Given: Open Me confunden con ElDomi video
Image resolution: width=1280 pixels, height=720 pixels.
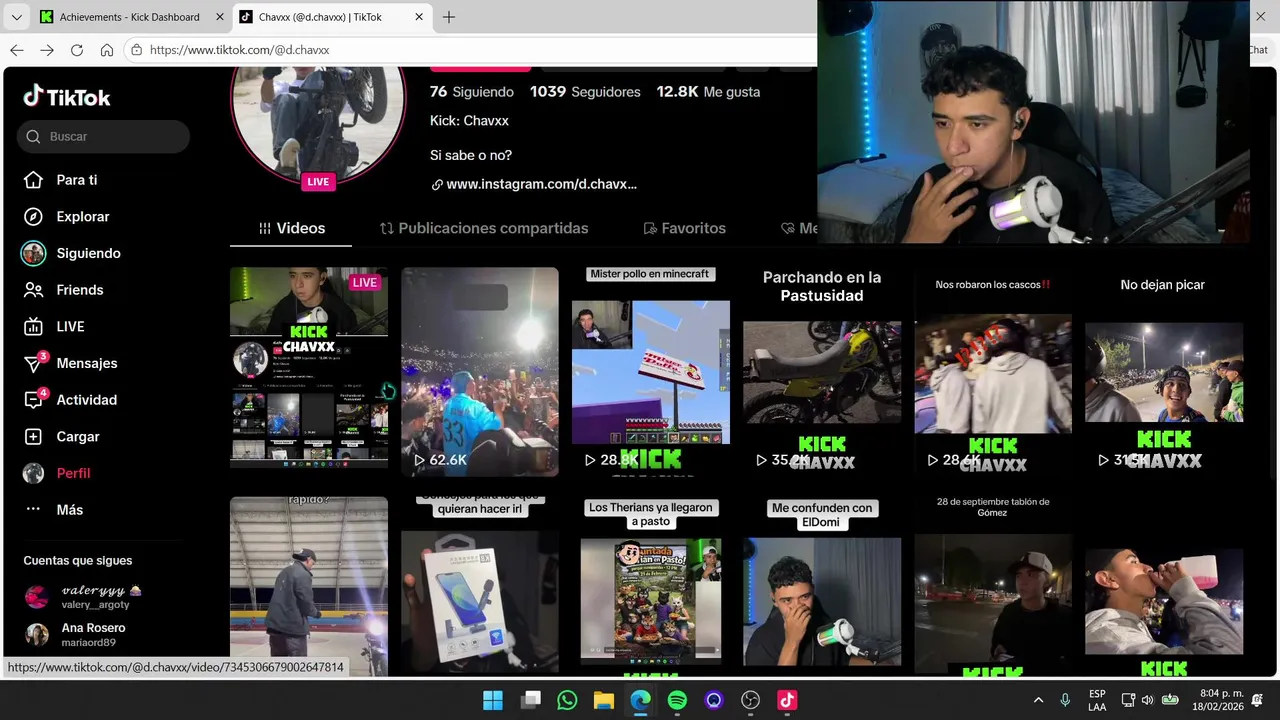Looking at the screenshot, I should [822, 586].
